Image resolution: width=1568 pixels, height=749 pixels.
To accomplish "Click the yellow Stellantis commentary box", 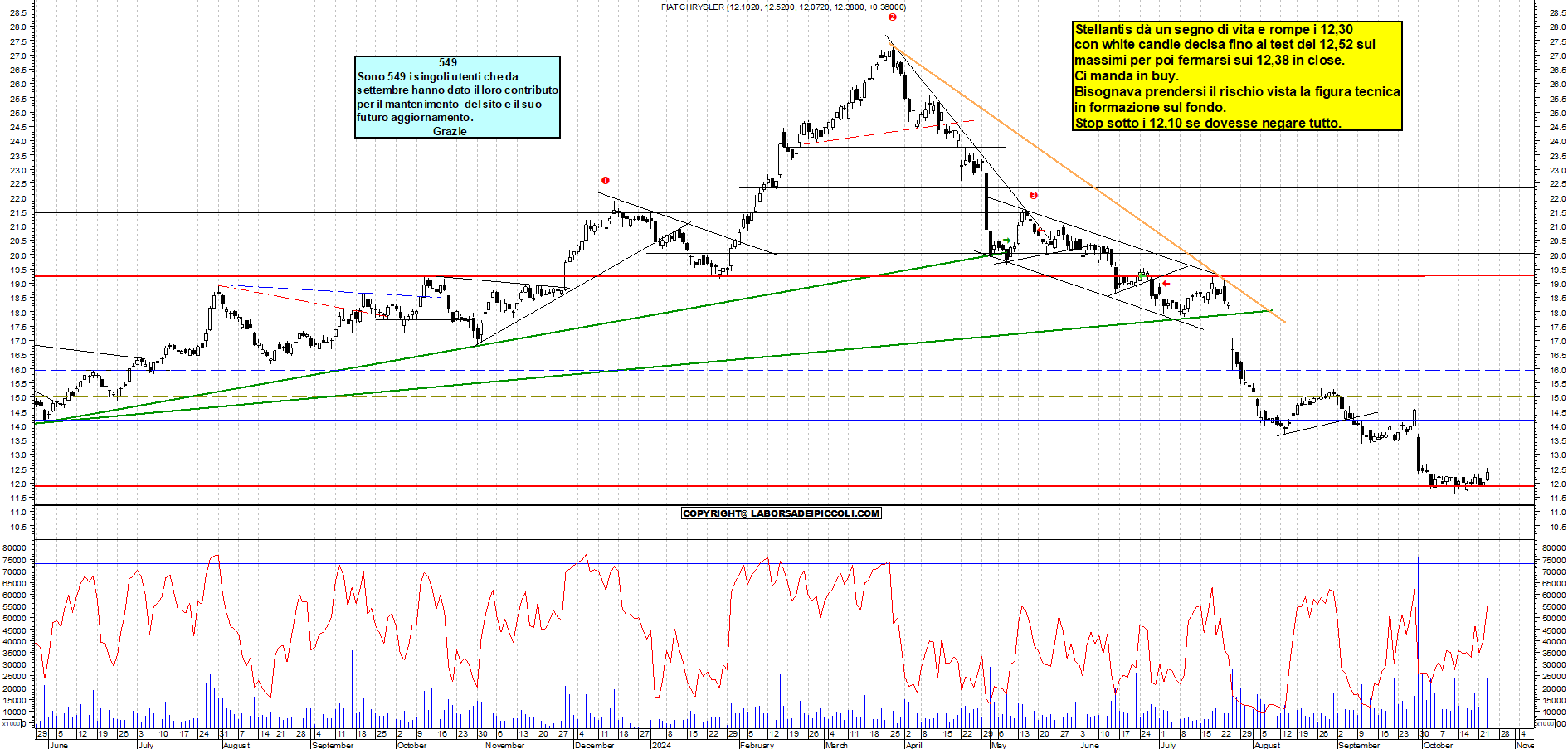I will click(1237, 76).
